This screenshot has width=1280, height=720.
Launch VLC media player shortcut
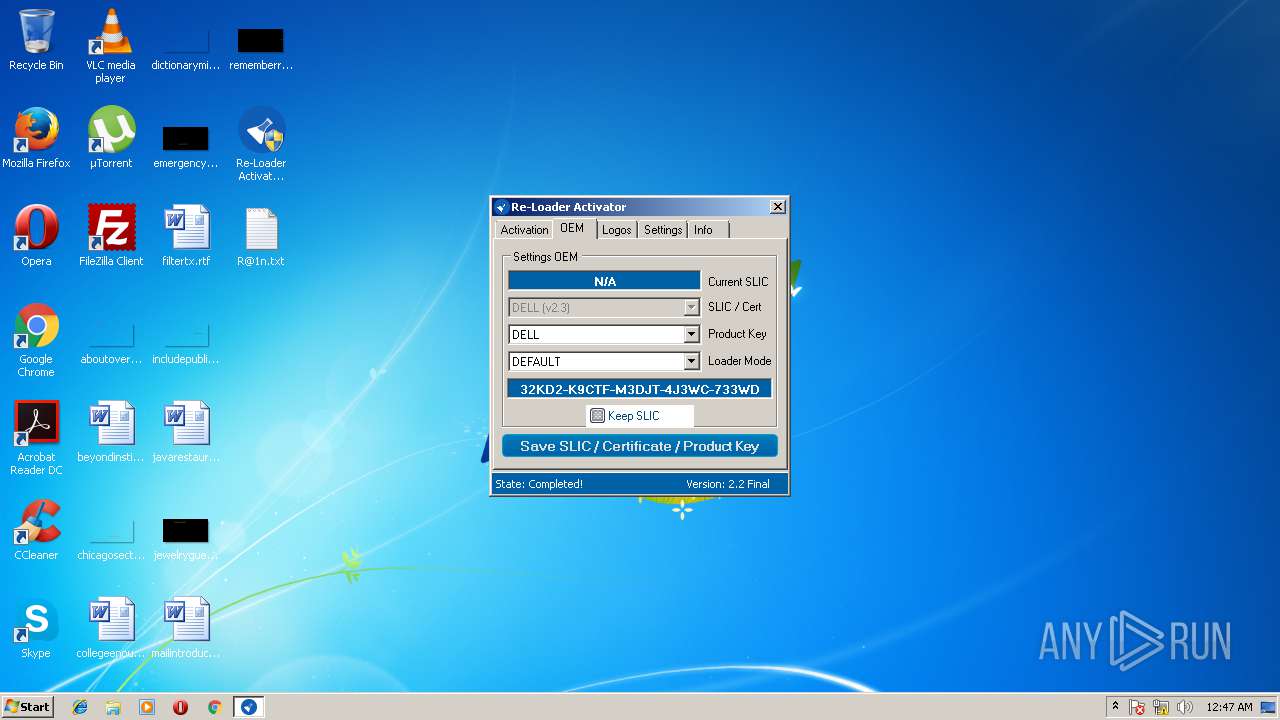(x=110, y=45)
